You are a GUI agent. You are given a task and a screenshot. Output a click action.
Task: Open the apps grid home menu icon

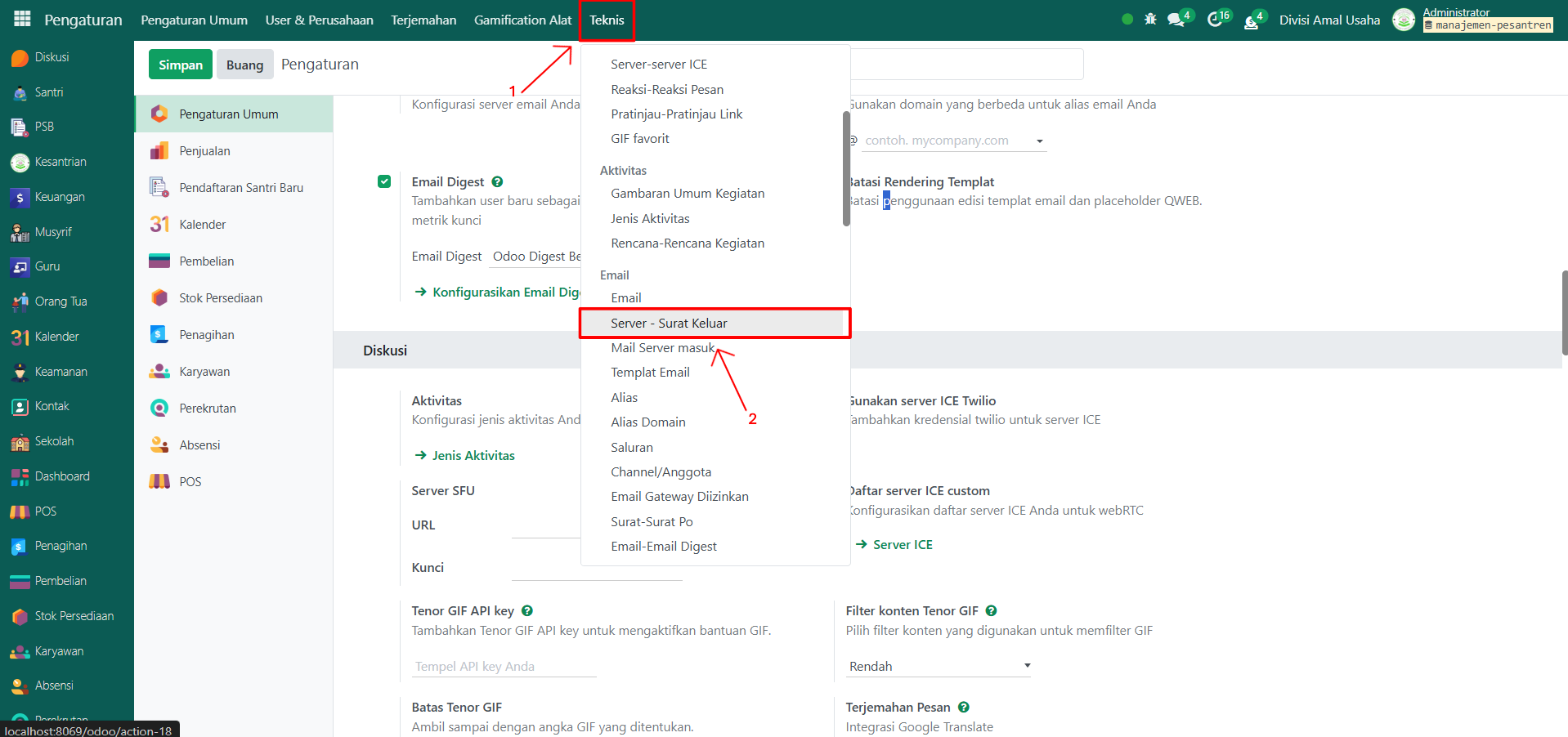coord(22,20)
